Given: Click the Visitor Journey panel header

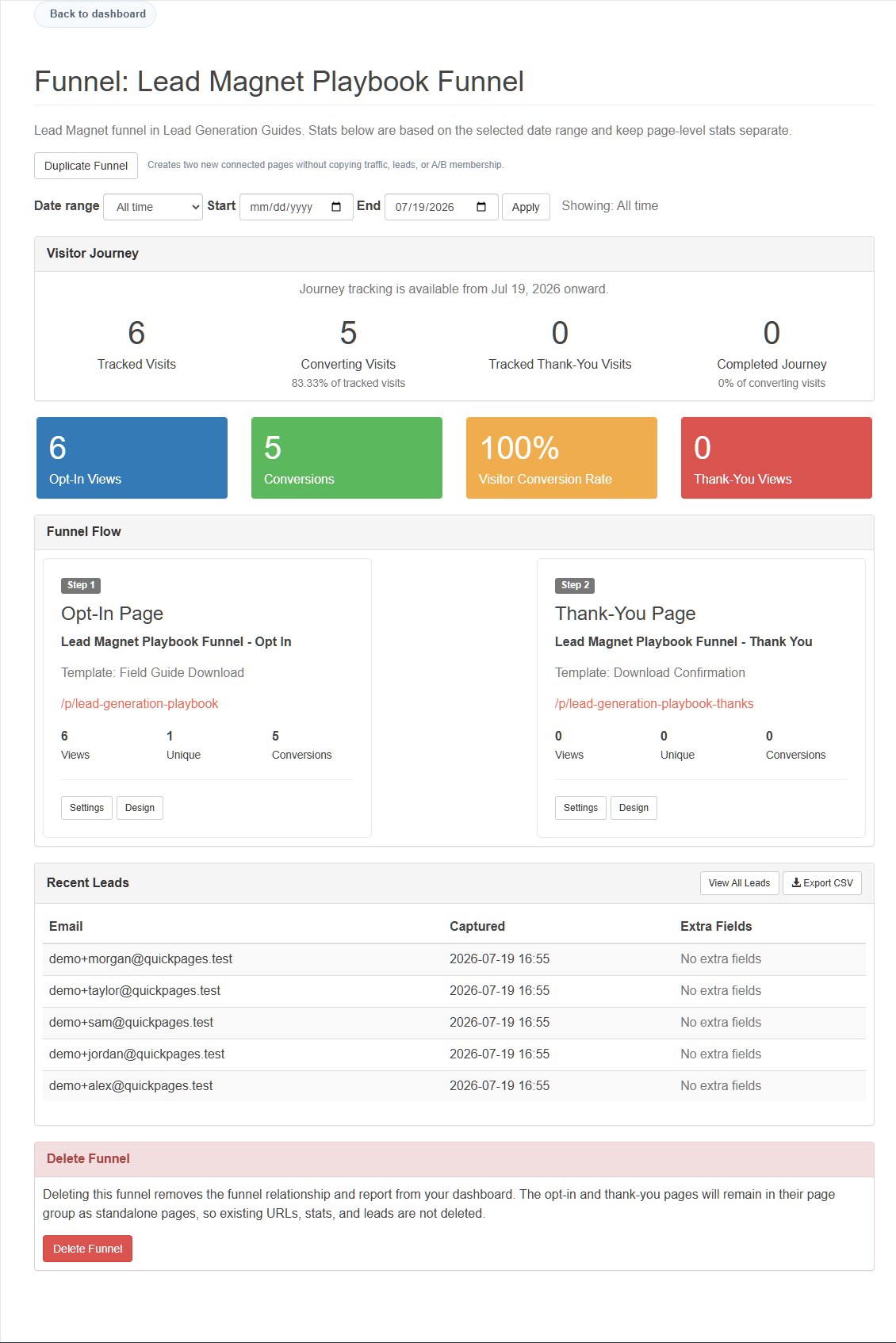Looking at the screenshot, I should (x=454, y=254).
